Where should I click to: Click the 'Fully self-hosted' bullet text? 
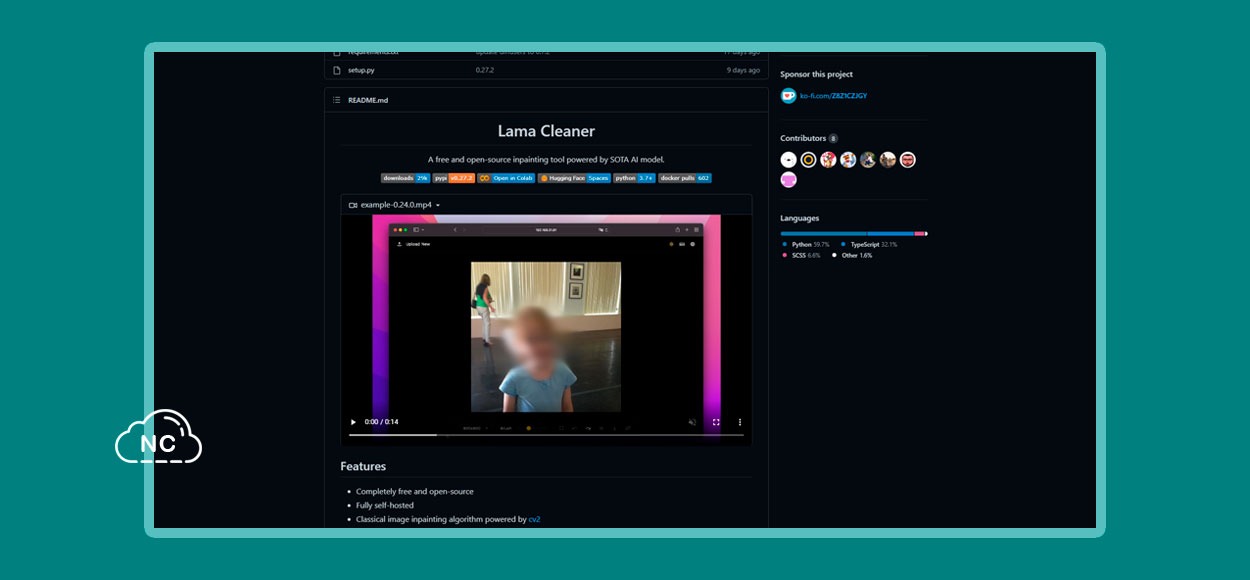(x=385, y=505)
